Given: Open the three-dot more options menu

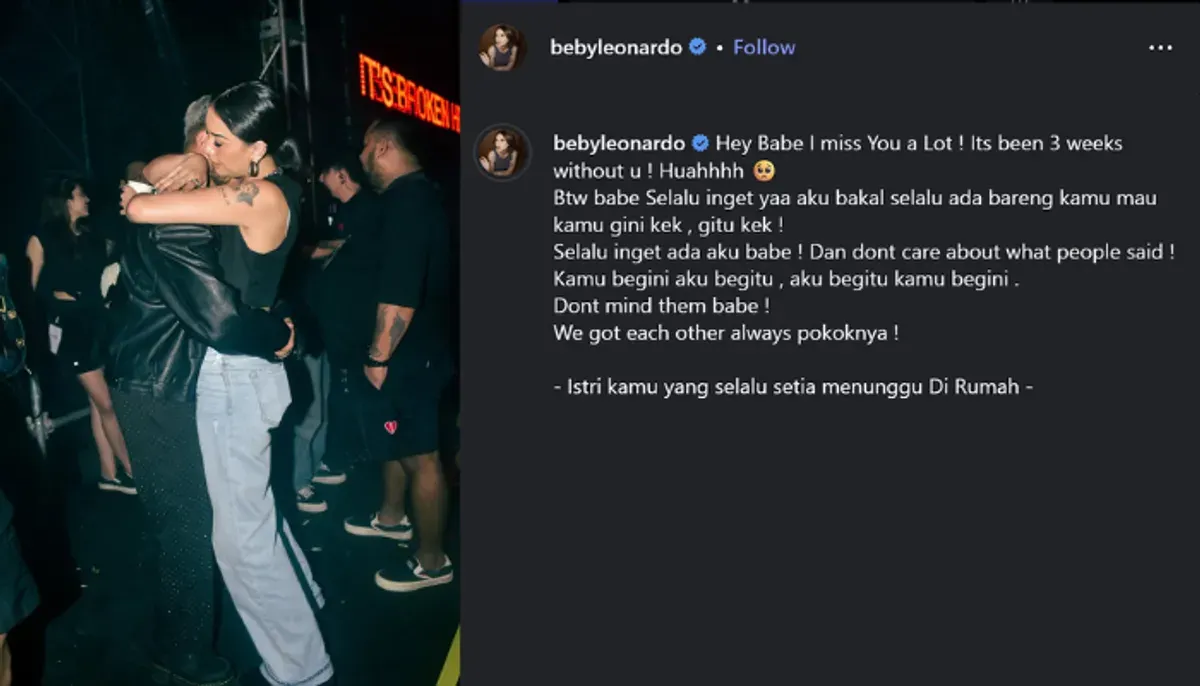Looking at the screenshot, I should pyautogui.click(x=1160, y=48).
